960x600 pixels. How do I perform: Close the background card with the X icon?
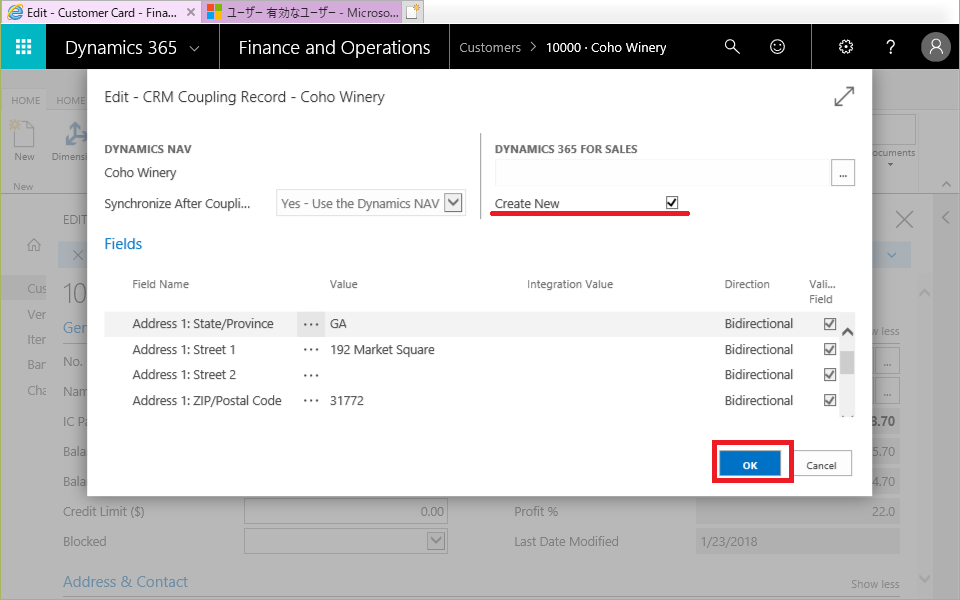point(904,219)
